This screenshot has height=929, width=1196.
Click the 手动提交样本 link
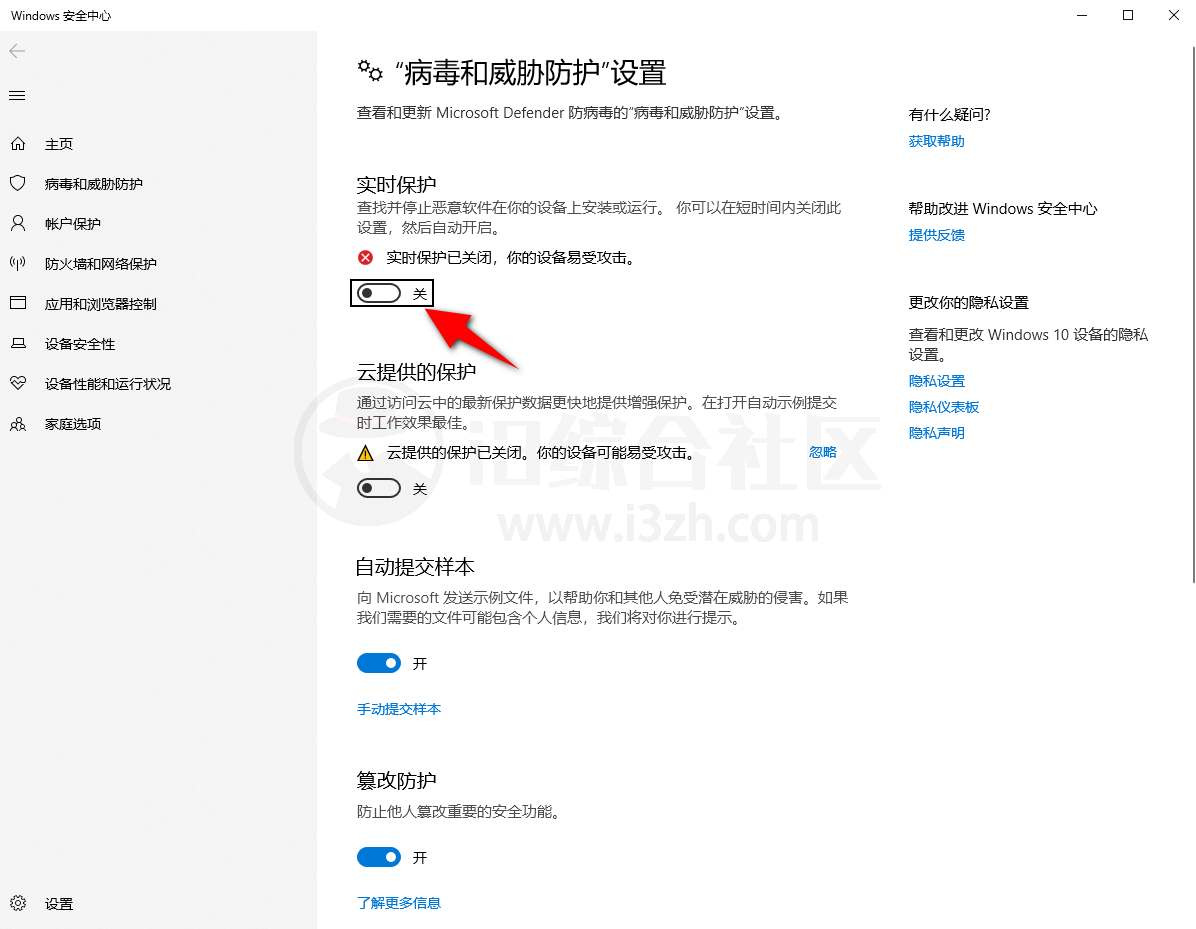pos(399,709)
